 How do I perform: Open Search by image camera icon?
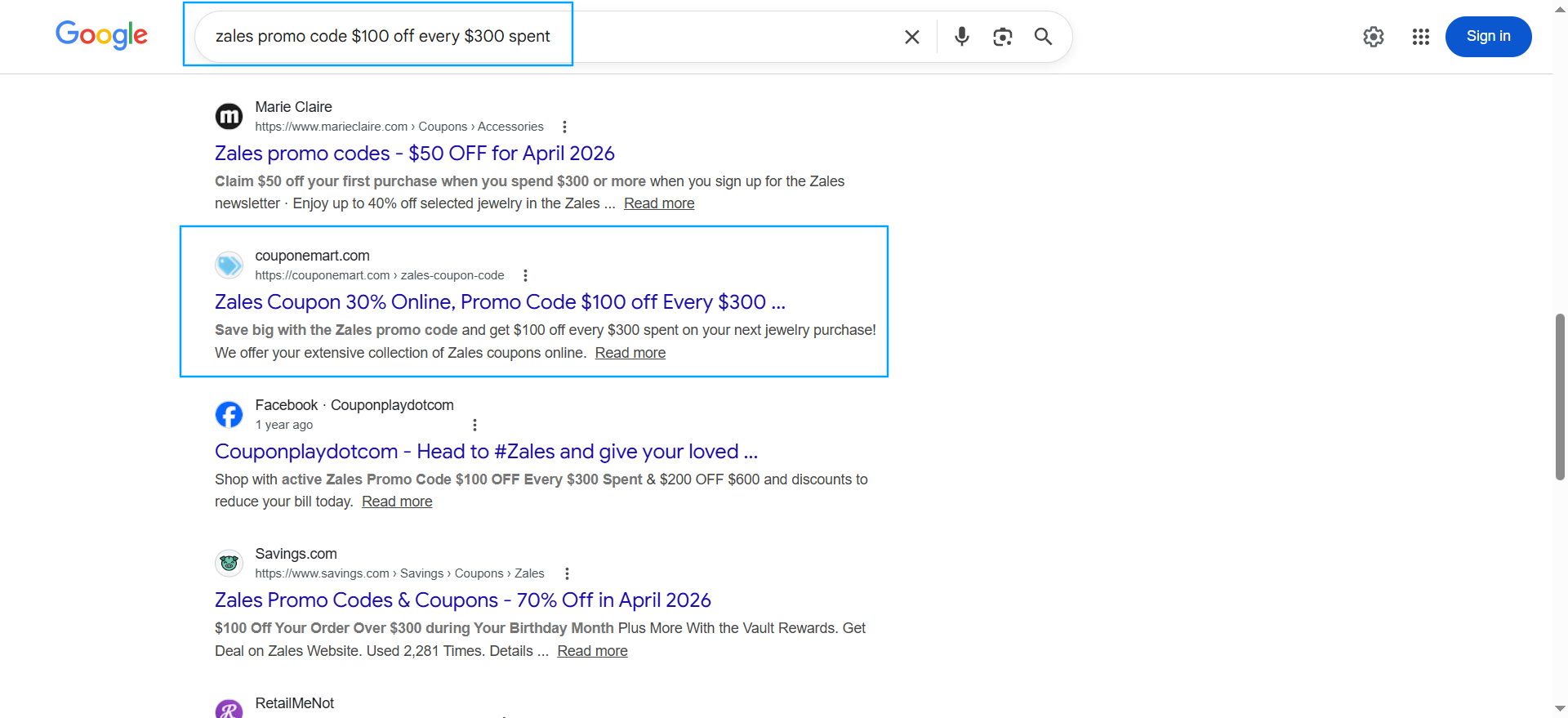click(1003, 37)
